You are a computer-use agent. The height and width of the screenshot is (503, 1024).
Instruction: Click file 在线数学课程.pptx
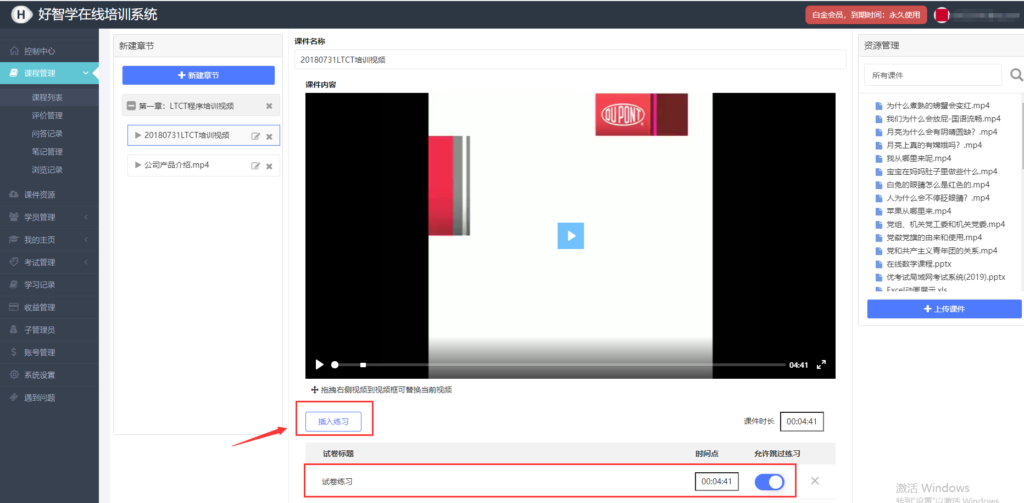[919, 264]
